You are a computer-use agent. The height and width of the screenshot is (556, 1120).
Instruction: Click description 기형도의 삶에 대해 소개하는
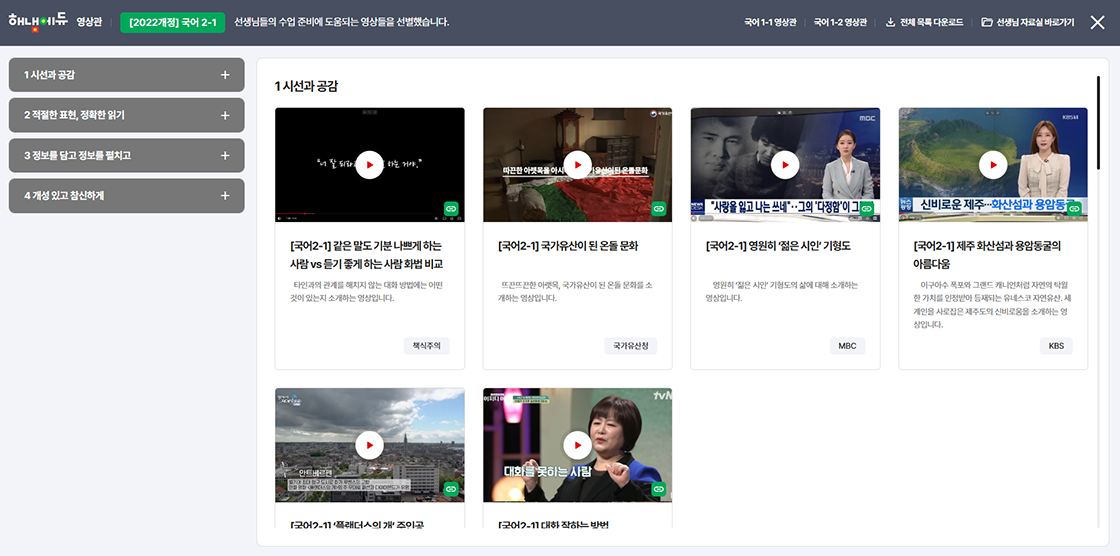781,292
